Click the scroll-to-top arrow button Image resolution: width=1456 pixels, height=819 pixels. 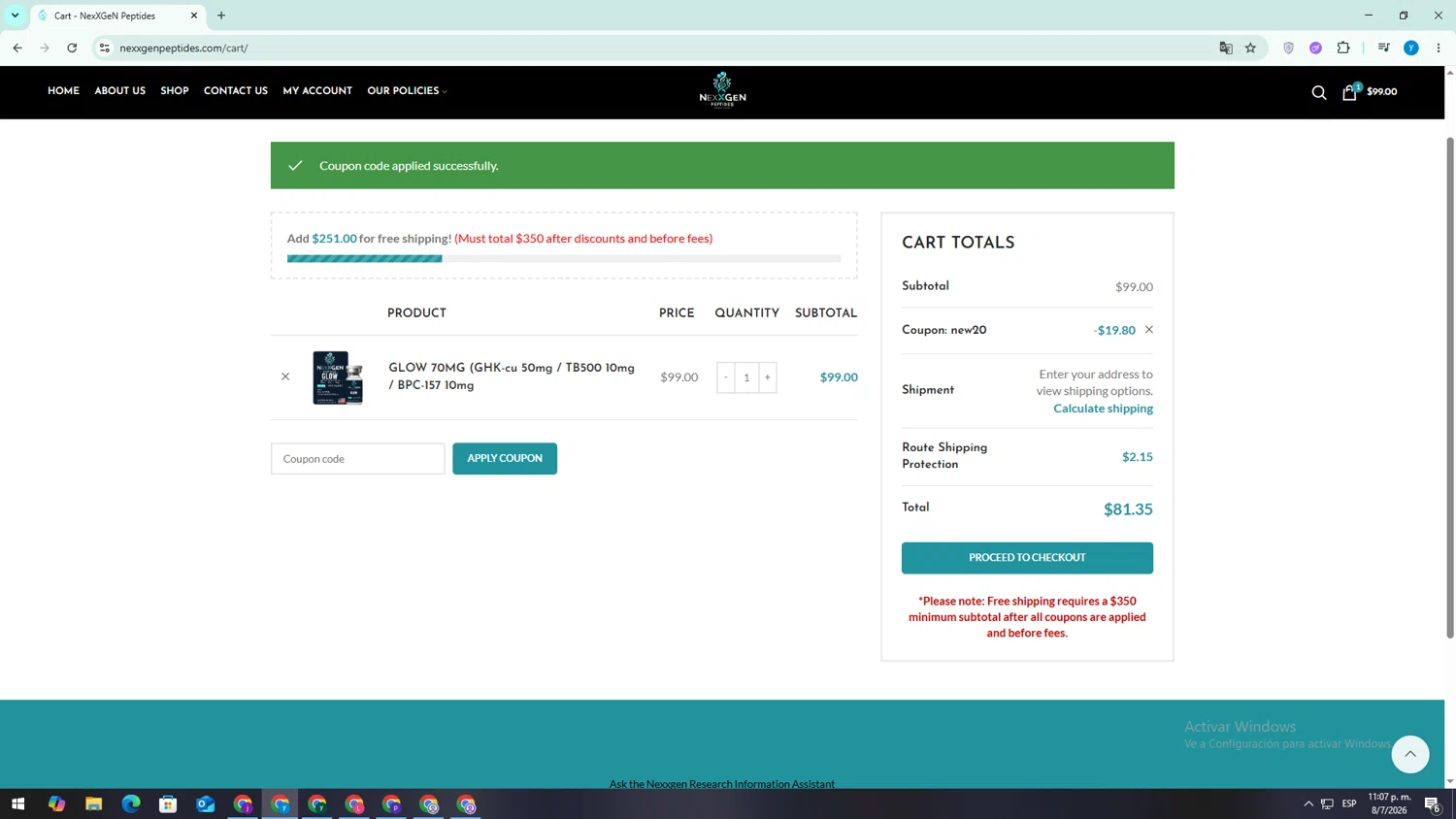pyautogui.click(x=1410, y=754)
